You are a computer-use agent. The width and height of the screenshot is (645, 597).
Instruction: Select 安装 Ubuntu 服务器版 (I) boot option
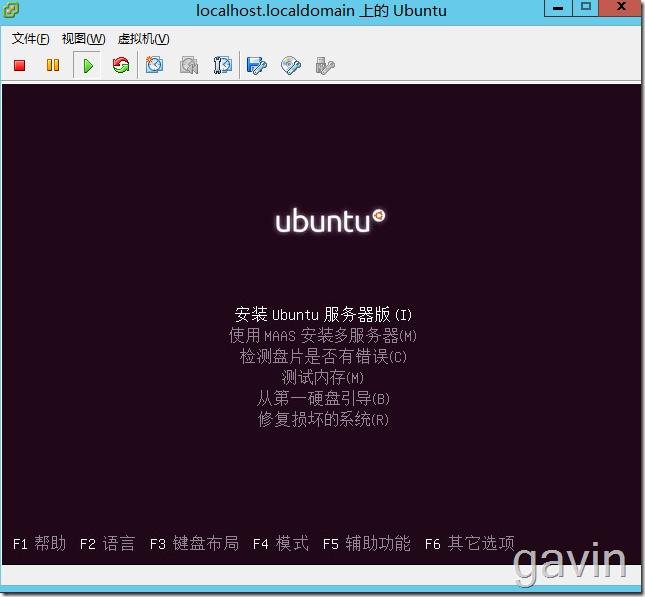tap(323, 315)
